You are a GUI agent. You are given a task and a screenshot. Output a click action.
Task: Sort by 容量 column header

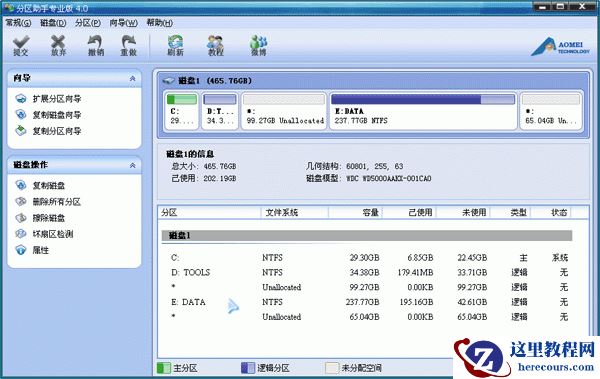(355, 212)
